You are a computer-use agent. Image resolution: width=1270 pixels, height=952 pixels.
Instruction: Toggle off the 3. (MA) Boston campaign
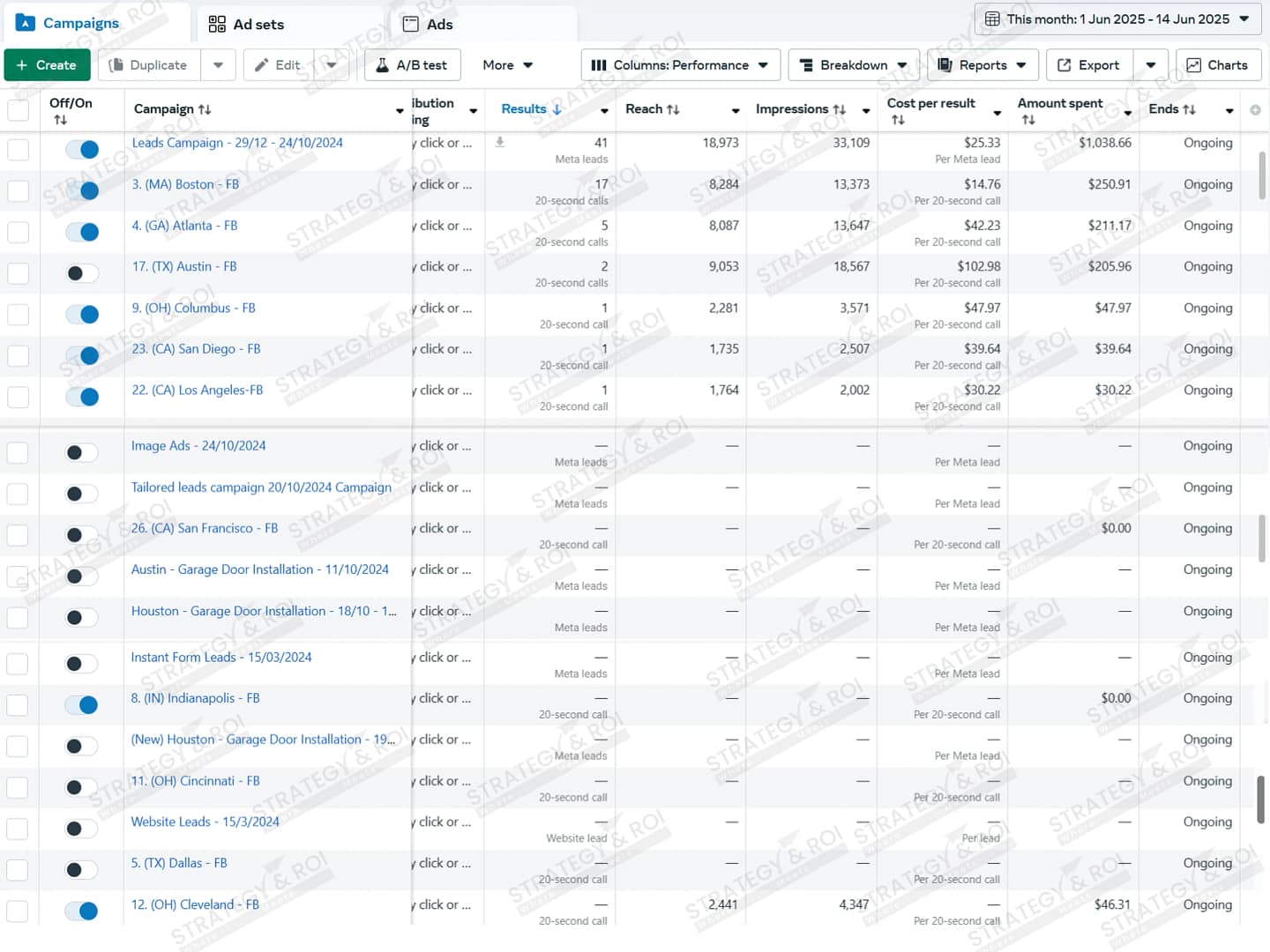82,190
